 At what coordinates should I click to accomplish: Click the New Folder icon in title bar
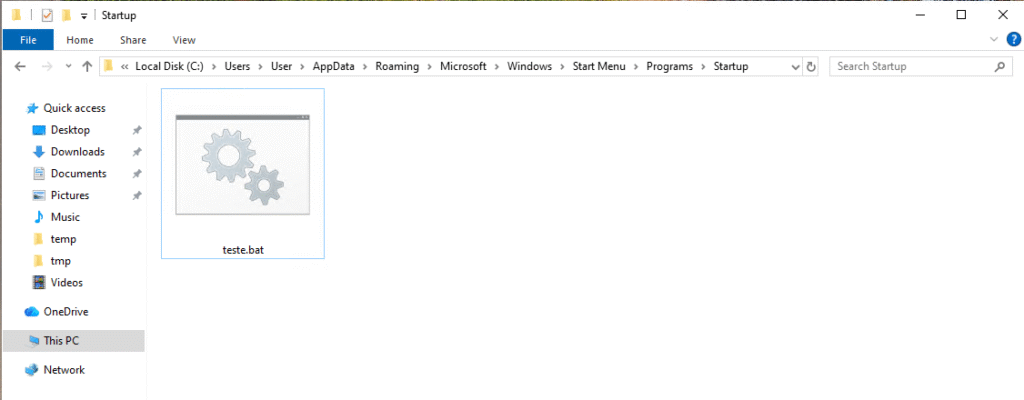coord(66,15)
